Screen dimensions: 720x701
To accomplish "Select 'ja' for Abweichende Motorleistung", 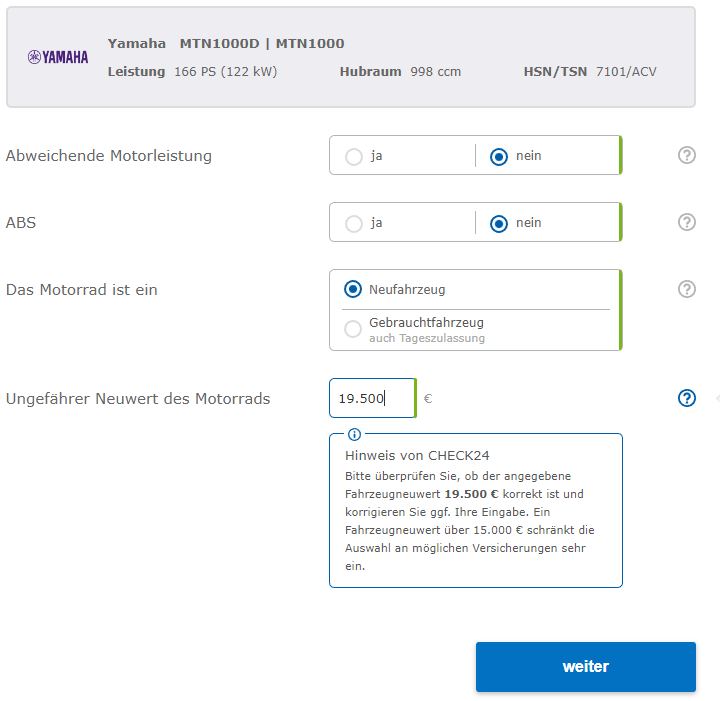I will point(354,156).
